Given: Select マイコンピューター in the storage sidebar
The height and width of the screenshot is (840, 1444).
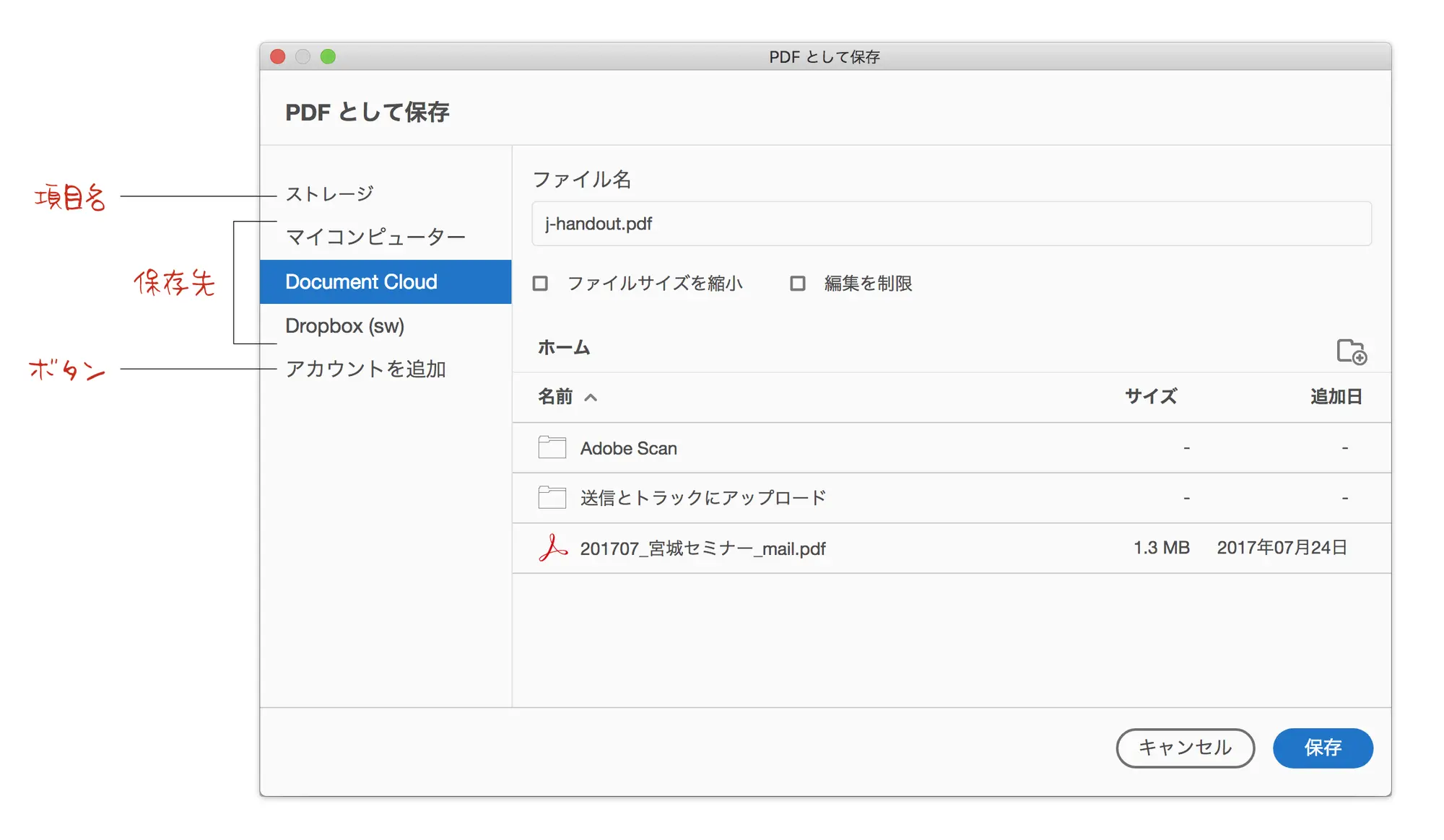Looking at the screenshot, I should [x=375, y=236].
